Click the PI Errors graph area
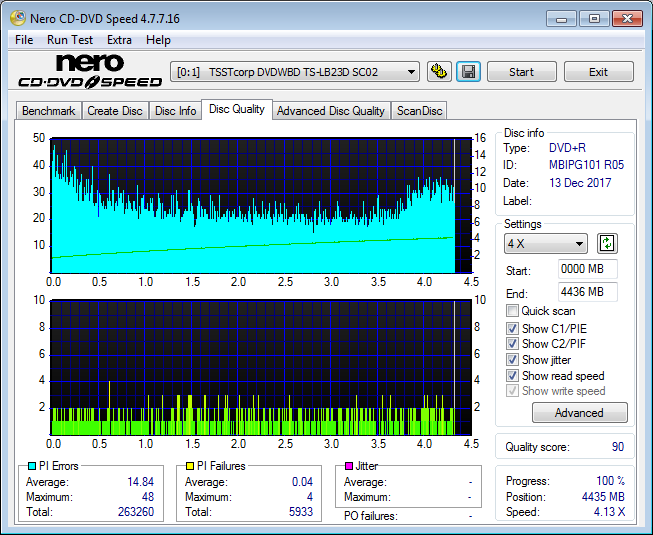653x535 pixels. coord(261,205)
